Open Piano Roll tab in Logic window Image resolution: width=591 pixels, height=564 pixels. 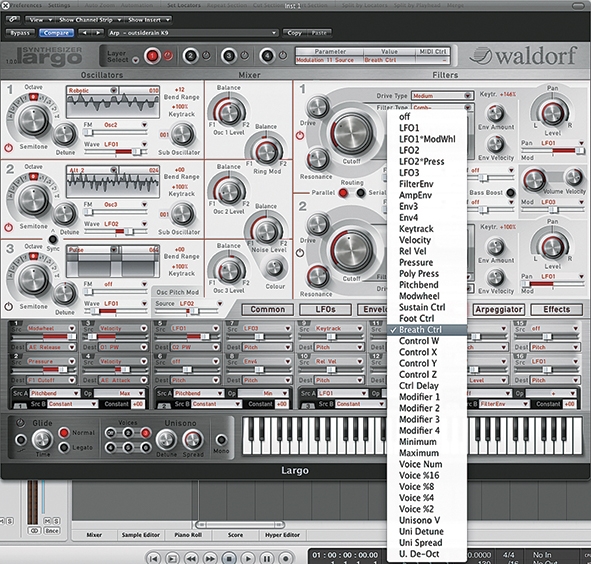[x=188, y=535]
